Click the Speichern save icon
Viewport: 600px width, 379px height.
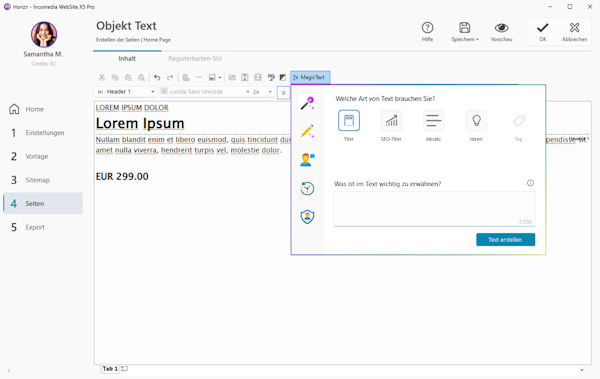(x=465, y=31)
